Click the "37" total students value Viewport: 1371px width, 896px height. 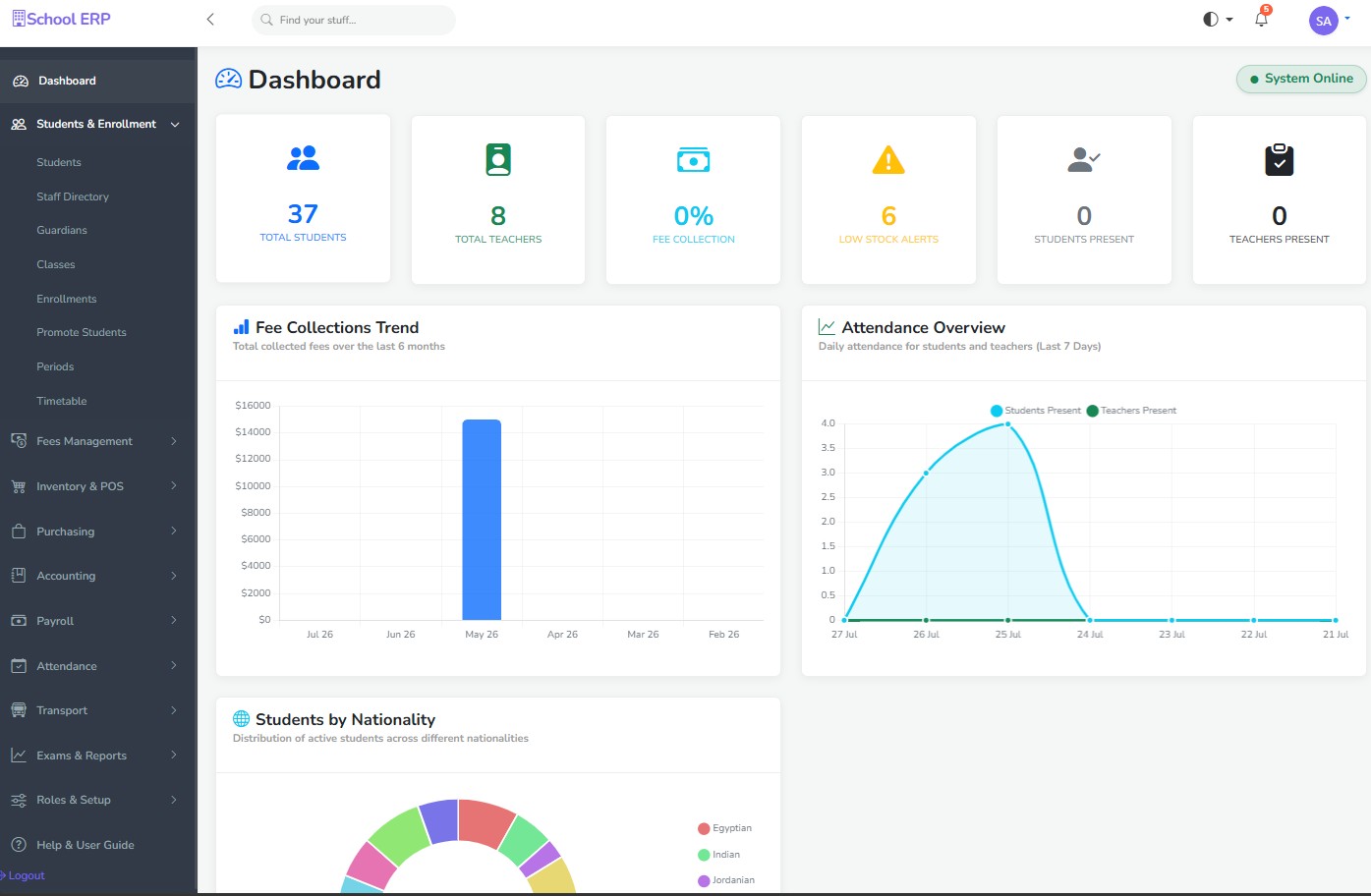coord(303,214)
